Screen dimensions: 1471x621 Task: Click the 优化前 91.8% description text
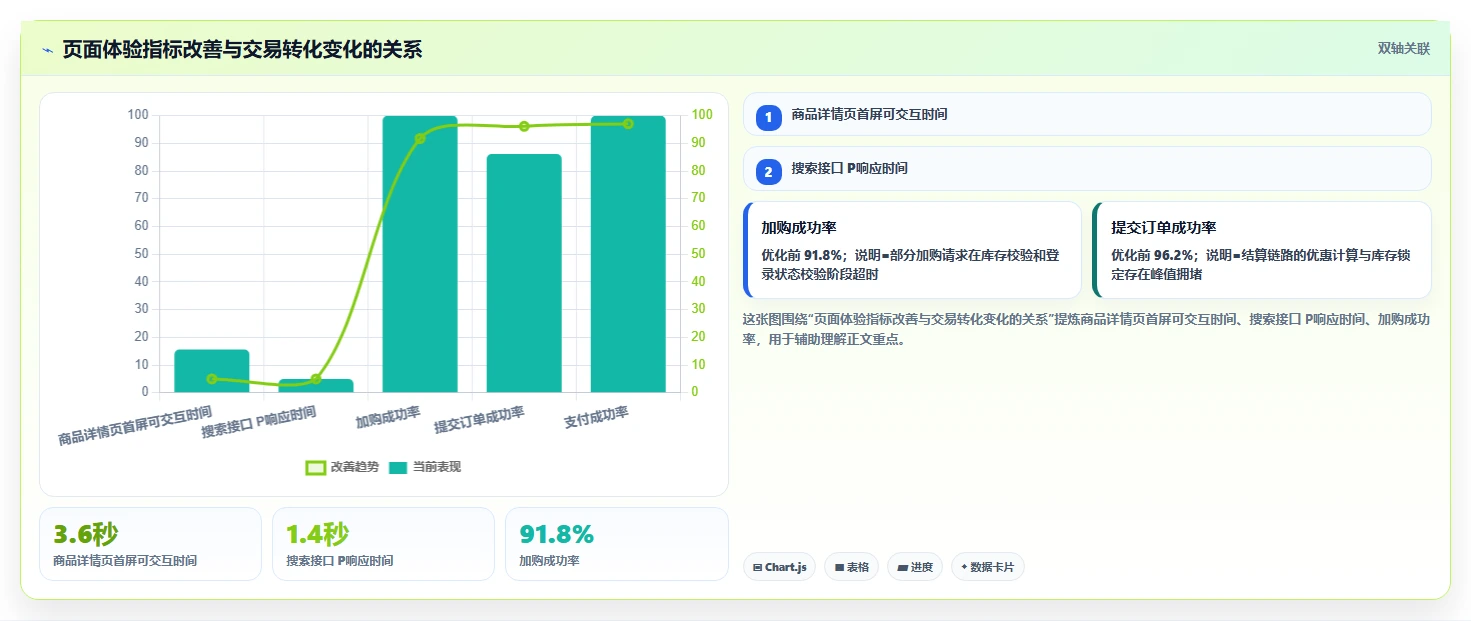click(x=910, y=264)
